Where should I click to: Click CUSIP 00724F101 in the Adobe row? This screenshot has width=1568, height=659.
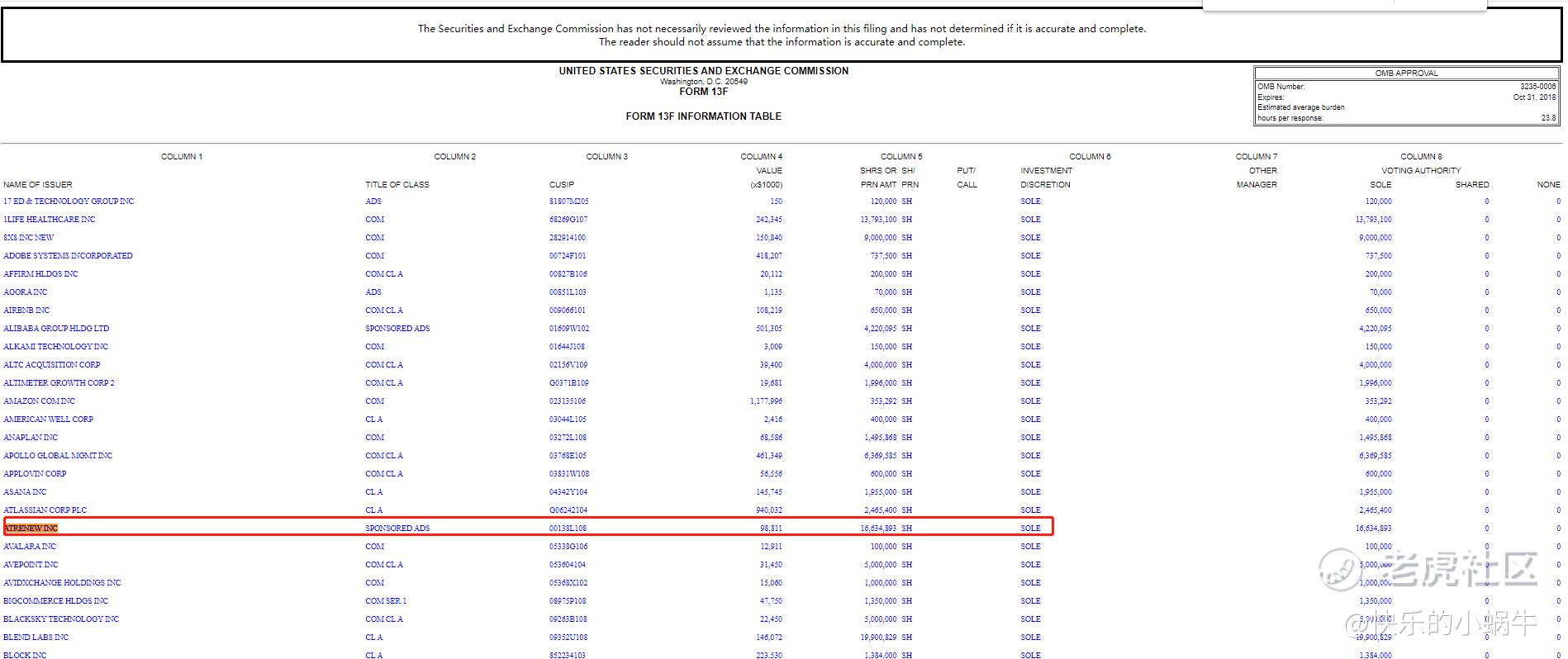click(568, 256)
